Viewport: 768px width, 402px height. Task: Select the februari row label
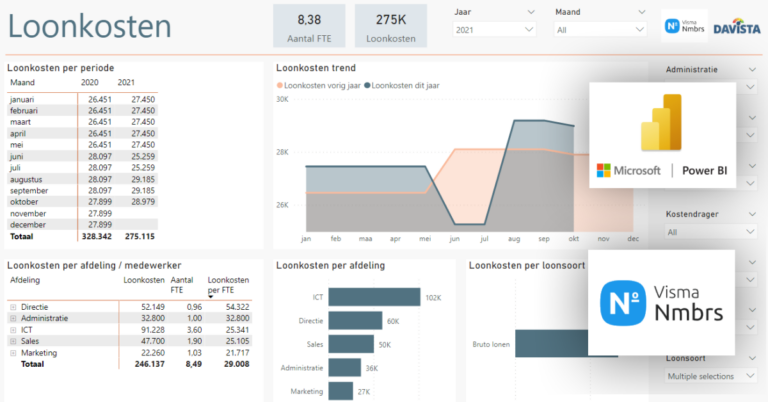click(x=24, y=111)
